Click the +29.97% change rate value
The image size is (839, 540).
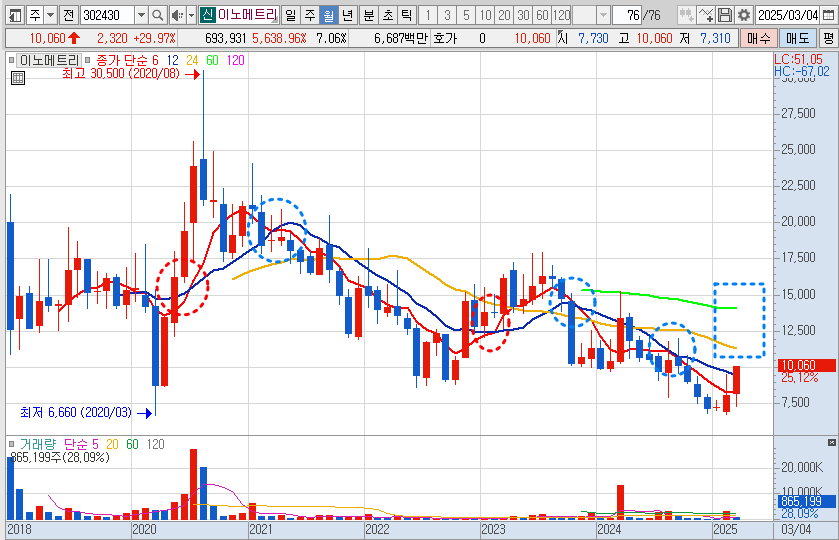coord(155,39)
